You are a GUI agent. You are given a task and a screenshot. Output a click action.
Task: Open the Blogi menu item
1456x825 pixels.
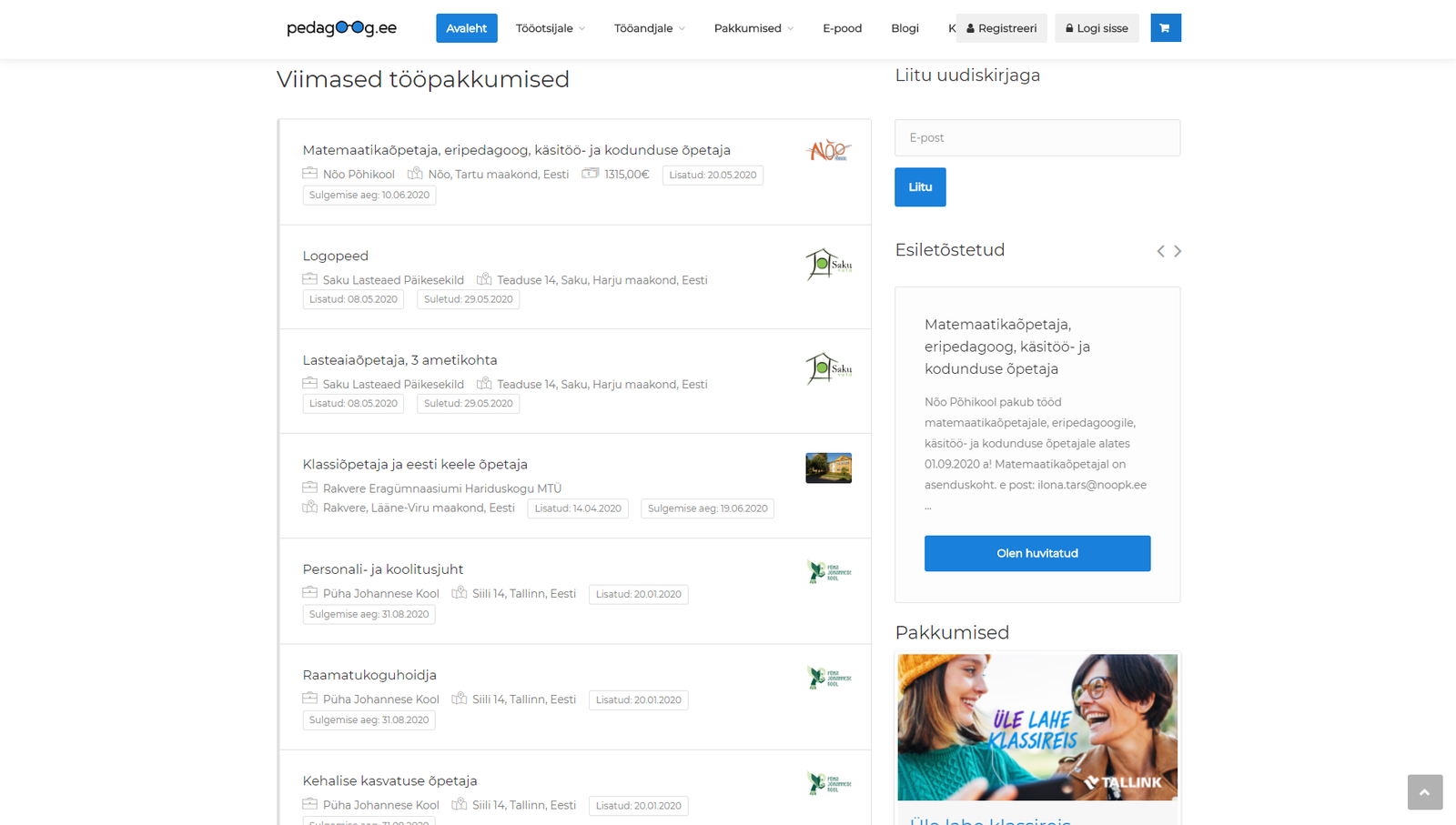pyautogui.click(x=905, y=28)
